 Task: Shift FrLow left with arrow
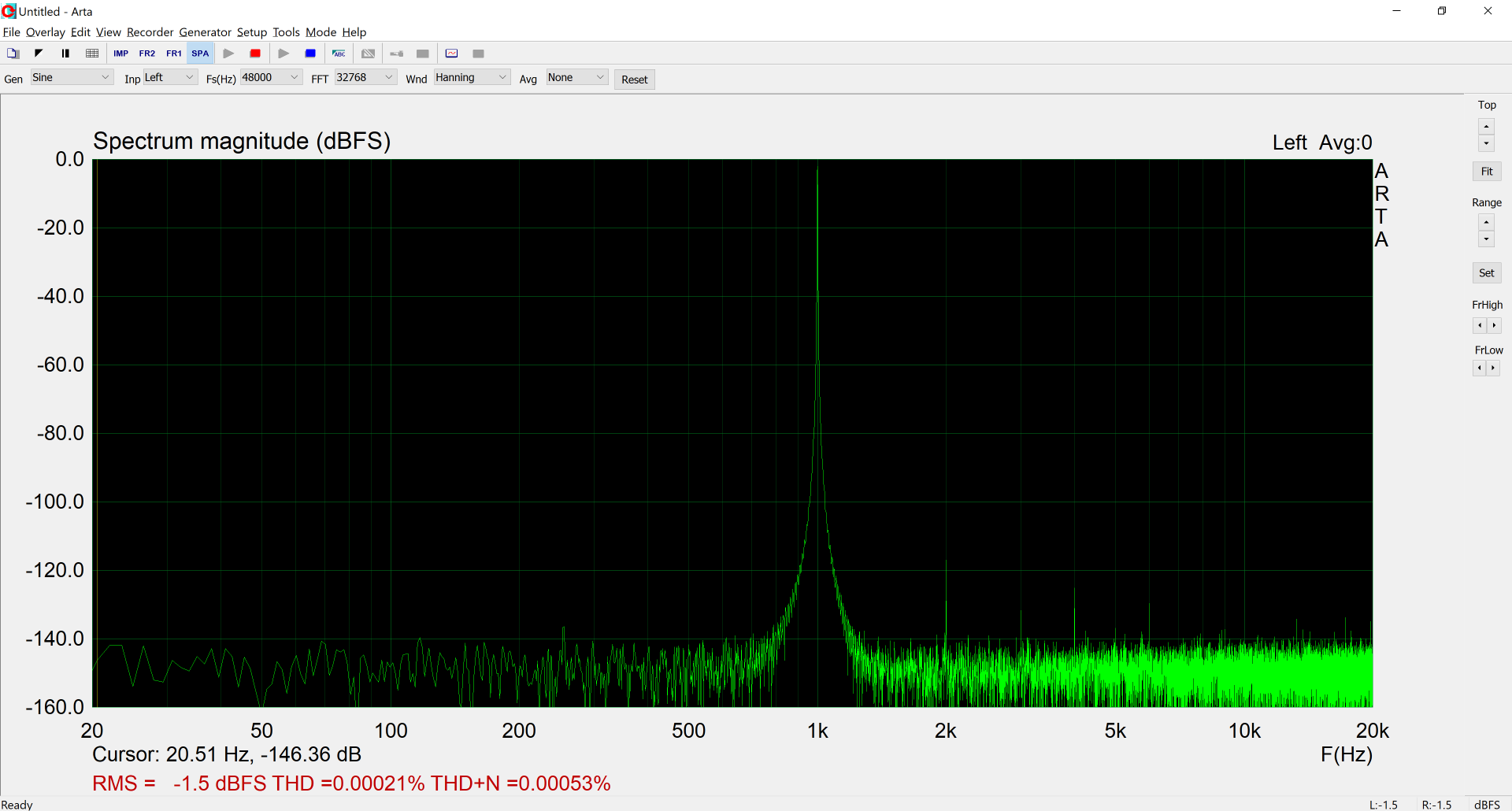[x=1480, y=368]
